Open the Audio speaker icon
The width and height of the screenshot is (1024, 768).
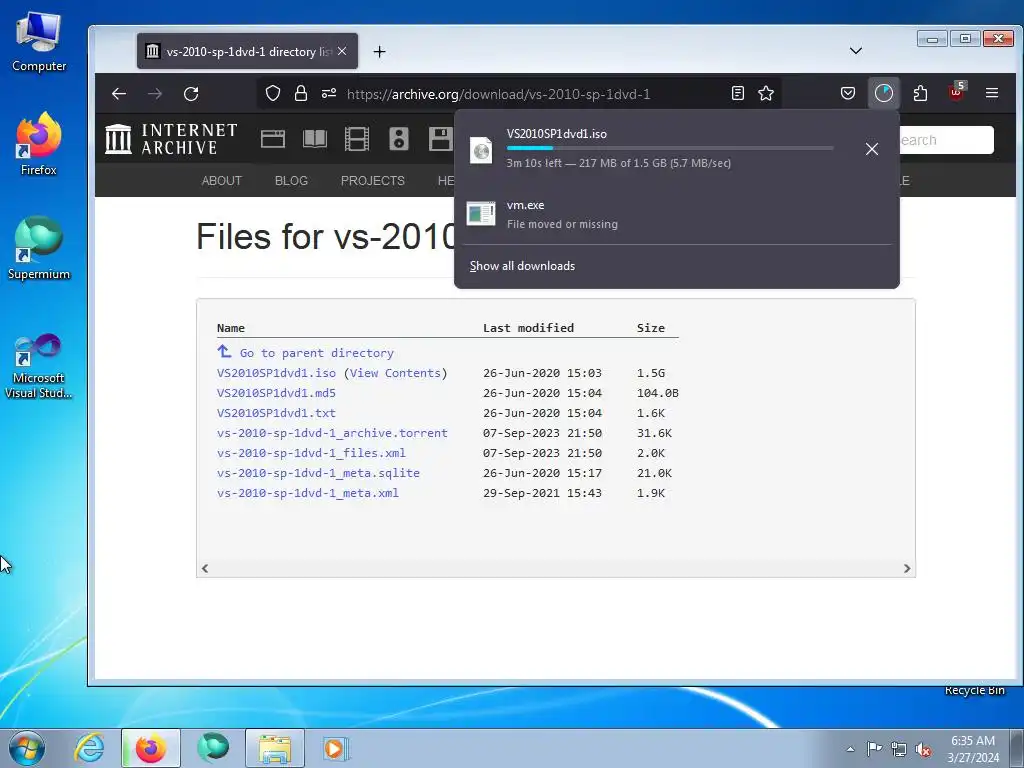(x=398, y=139)
